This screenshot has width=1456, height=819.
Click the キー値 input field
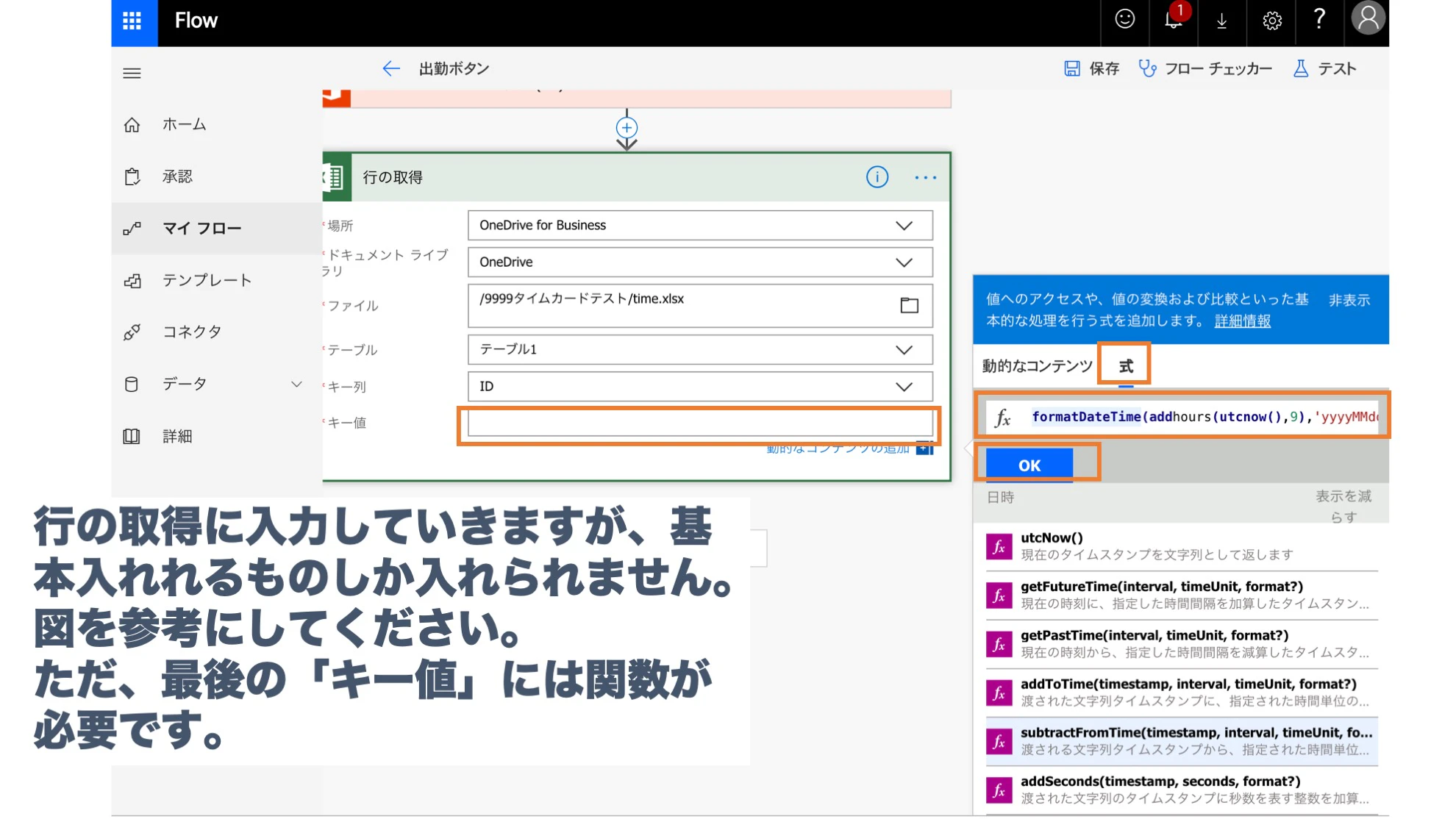click(699, 423)
